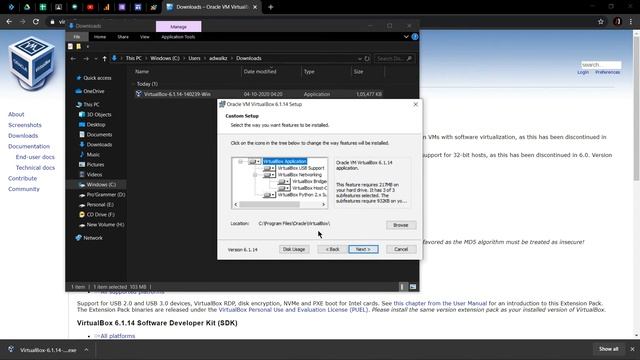Screen dimensions: 640x360
Task: Open Application Tools tab in Explorer
Action: pos(178,37)
